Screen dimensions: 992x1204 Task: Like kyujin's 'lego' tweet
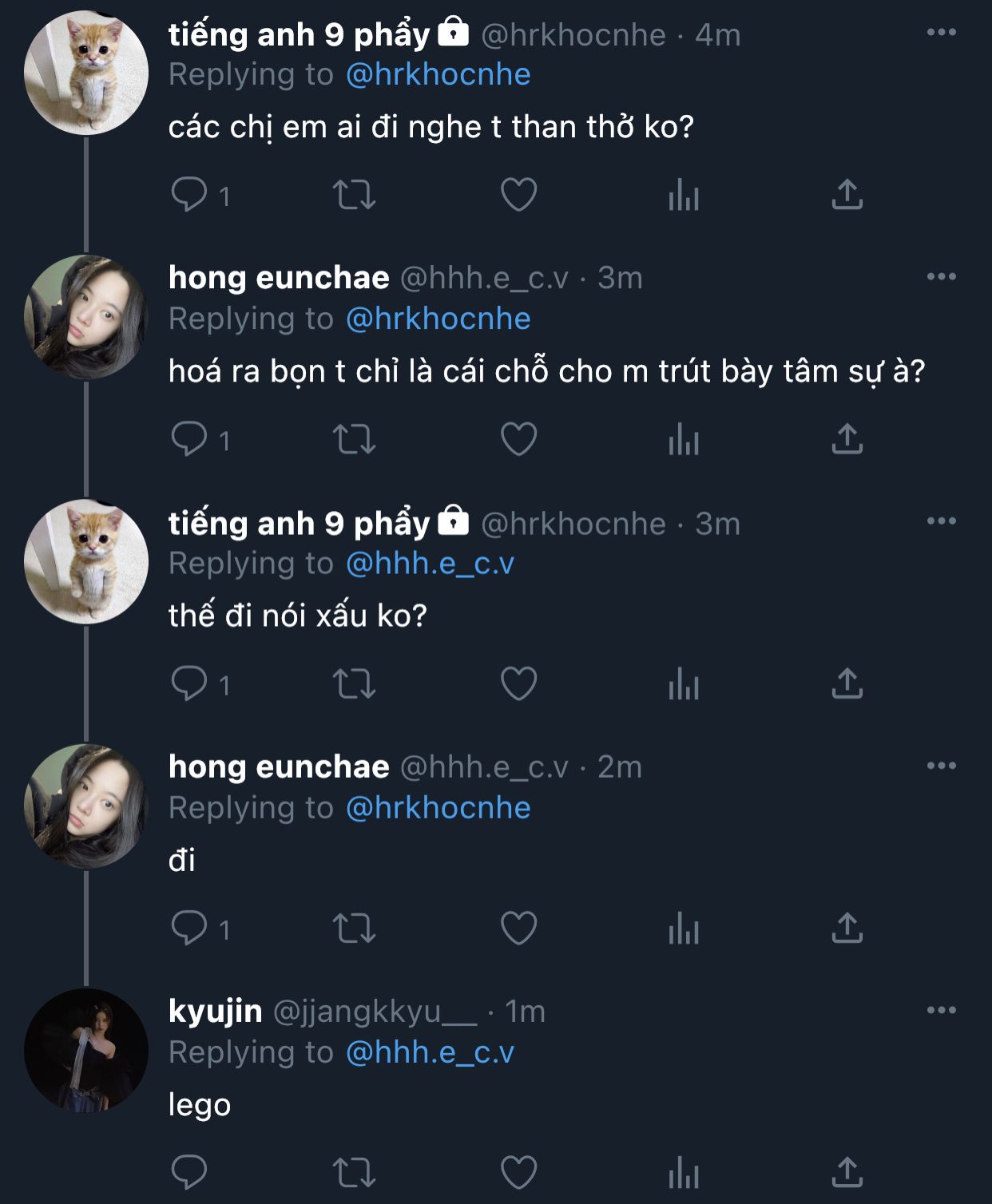518,1172
